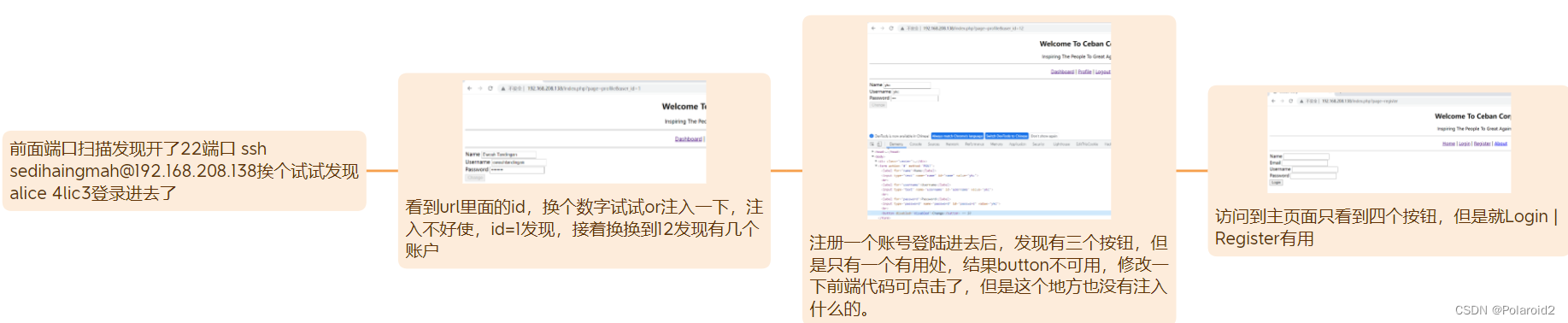Click the Logout link in the DevTools screenshot
Image resolution: width=1568 pixels, height=323 pixels.
click(1103, 72)
